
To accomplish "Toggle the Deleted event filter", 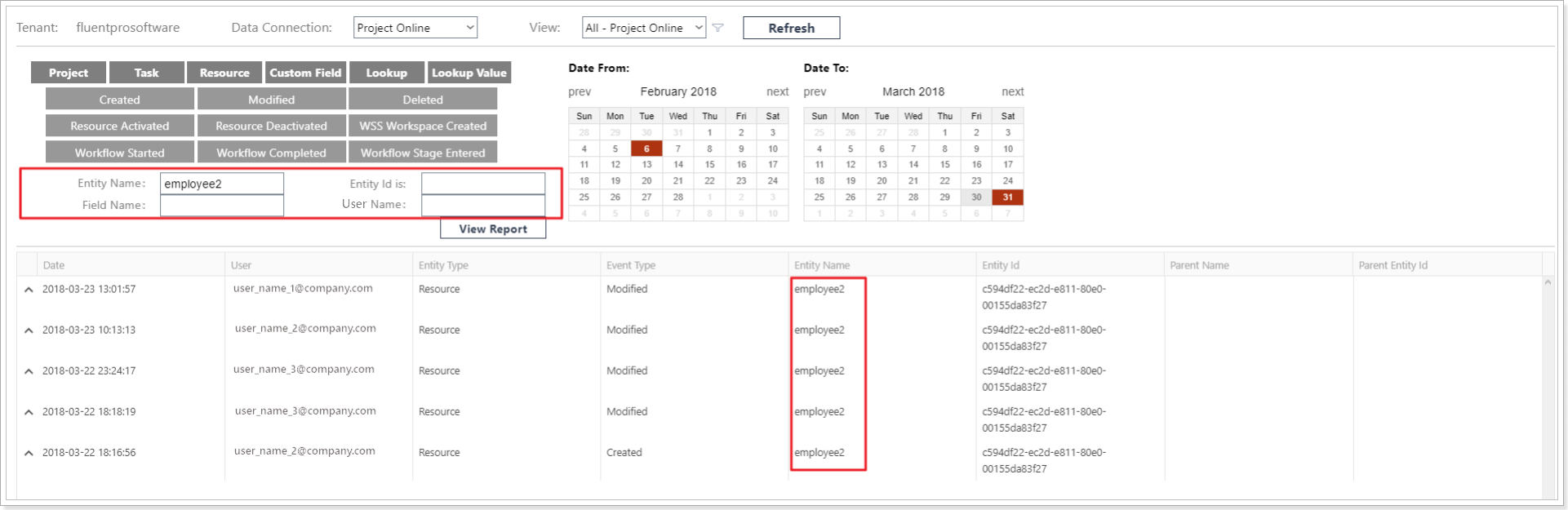I will [423, 100].
